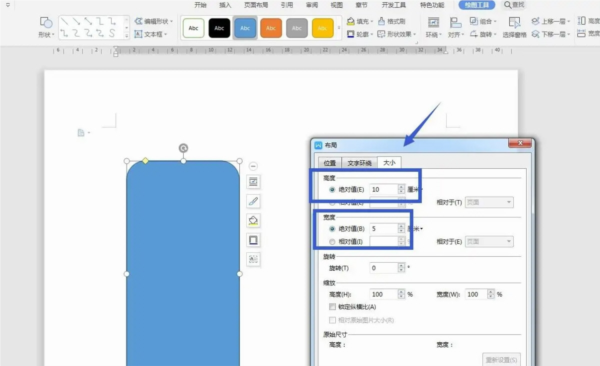Switch to the 视图 ribbon tab
This screenshot has height=366, width=600.
pyautogui.click(x=337, y=5)
